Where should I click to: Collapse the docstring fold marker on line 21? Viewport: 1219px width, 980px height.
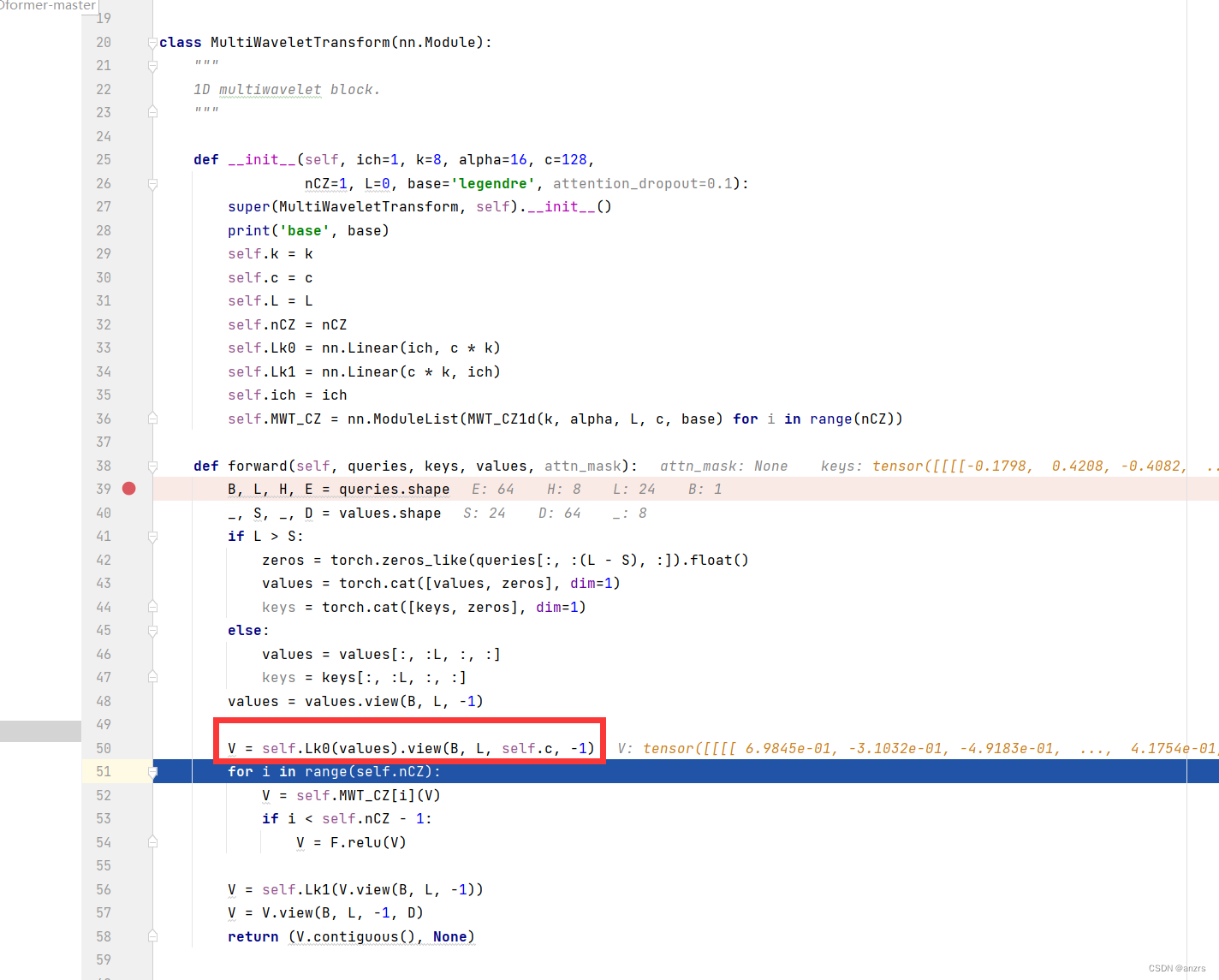click(152, 66)
